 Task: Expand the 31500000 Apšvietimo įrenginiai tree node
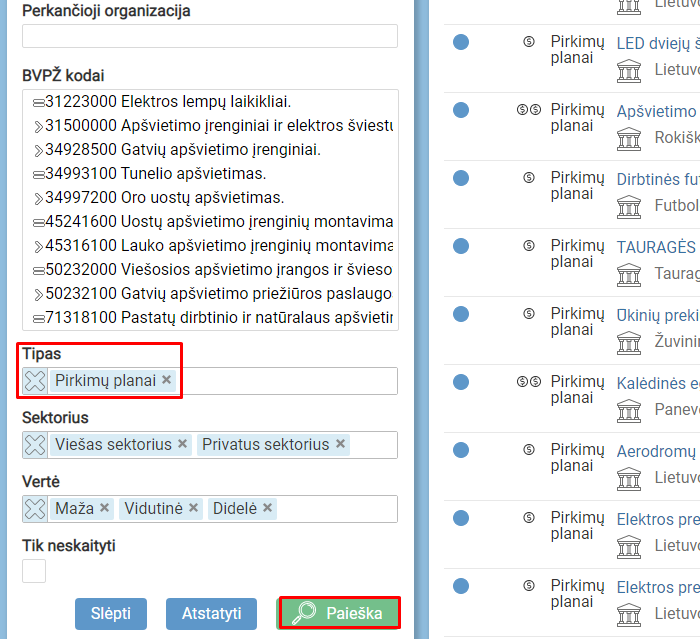38,127
